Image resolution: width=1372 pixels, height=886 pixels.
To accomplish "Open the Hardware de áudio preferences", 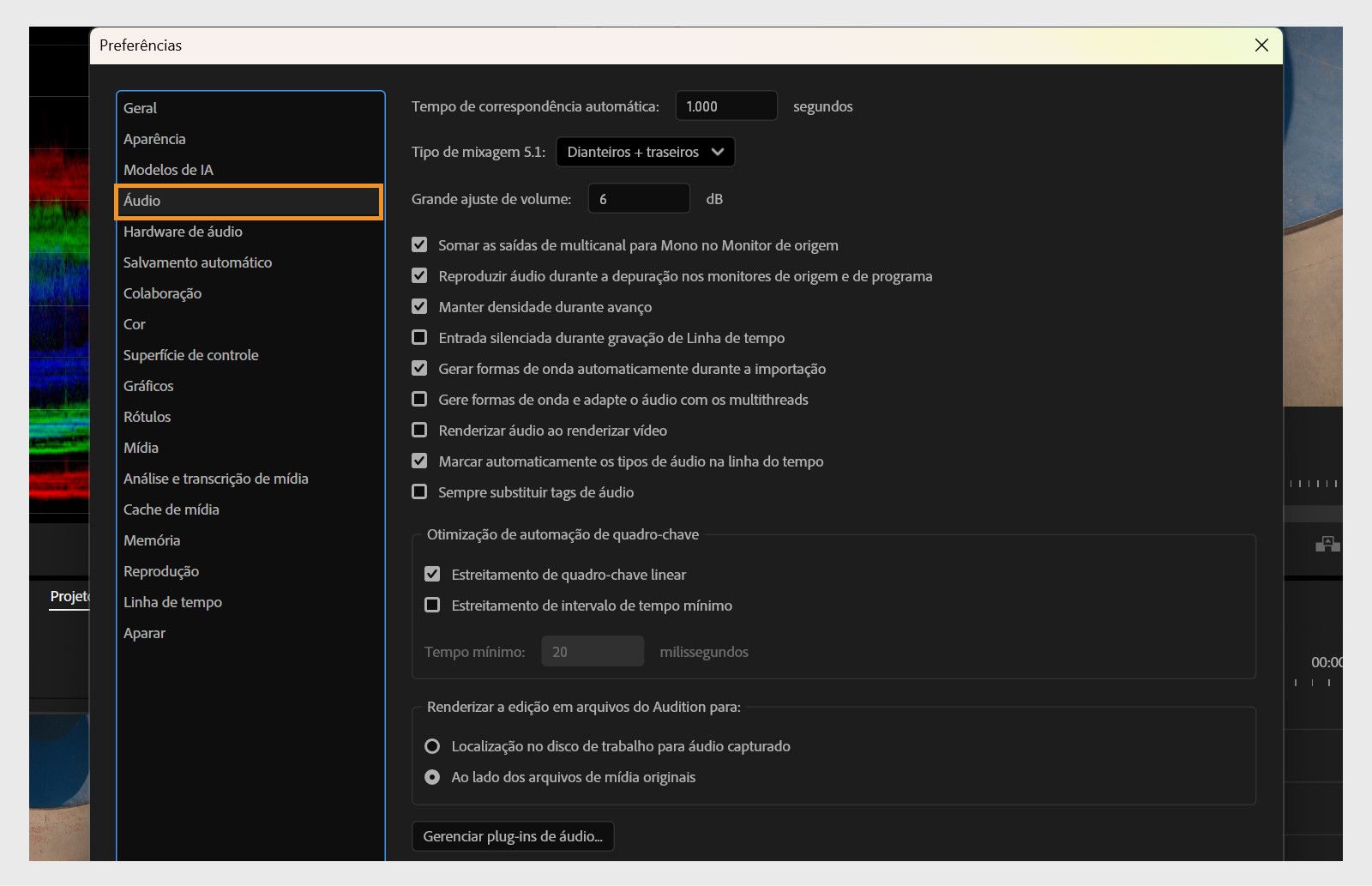I will tap(183, 232).
